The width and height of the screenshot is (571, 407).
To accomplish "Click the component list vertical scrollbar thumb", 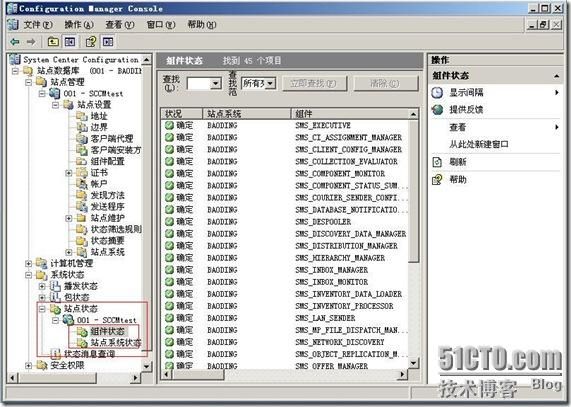I will (413, 191).
